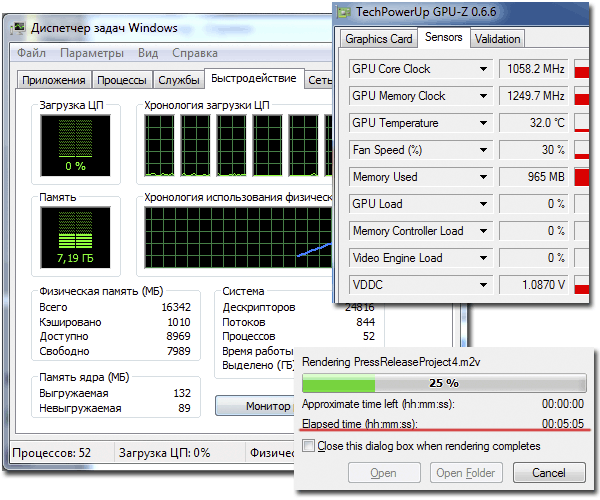
Task: Click 'Rendering PressReleaseProject4.m2v' title text
Action: 391,362
